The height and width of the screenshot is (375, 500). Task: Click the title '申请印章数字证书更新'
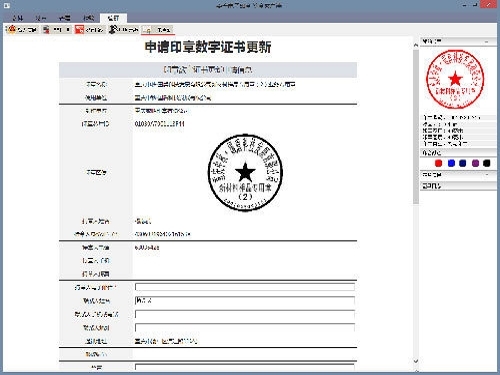point(208,47)
